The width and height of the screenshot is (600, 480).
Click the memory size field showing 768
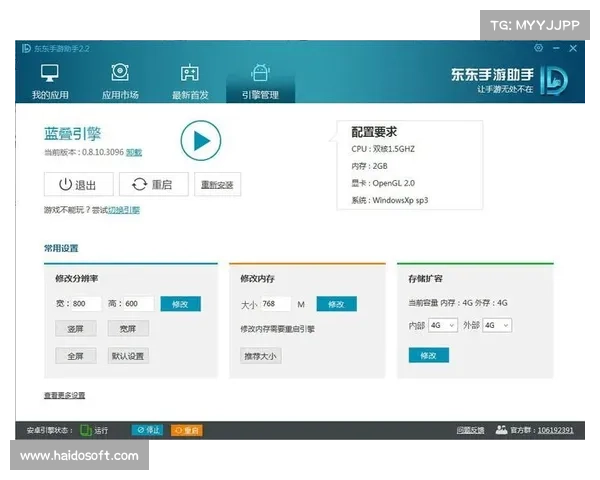coord(276,304)
